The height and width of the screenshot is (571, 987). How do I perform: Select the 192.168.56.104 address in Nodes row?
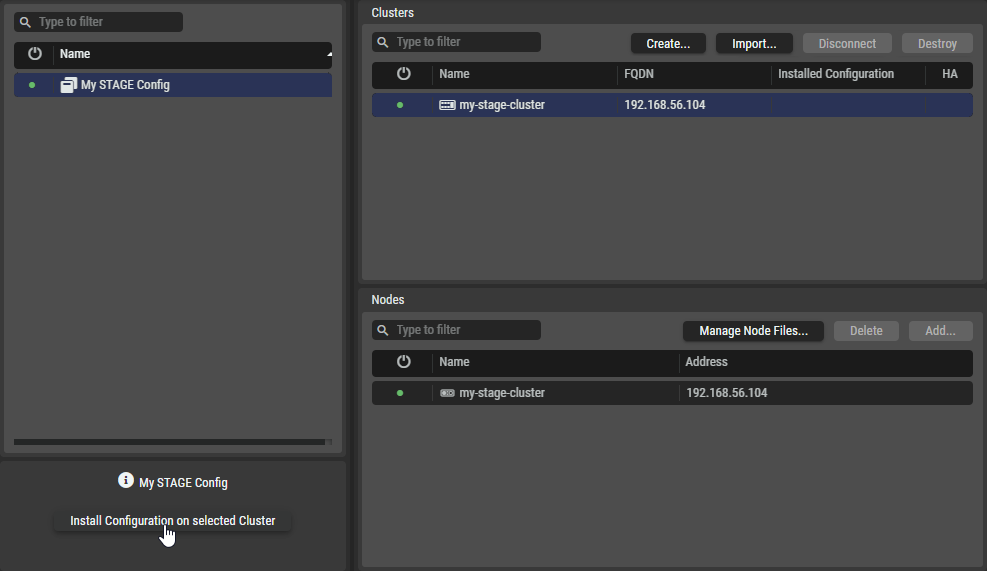pyautogui.click(x=726, y=393)
